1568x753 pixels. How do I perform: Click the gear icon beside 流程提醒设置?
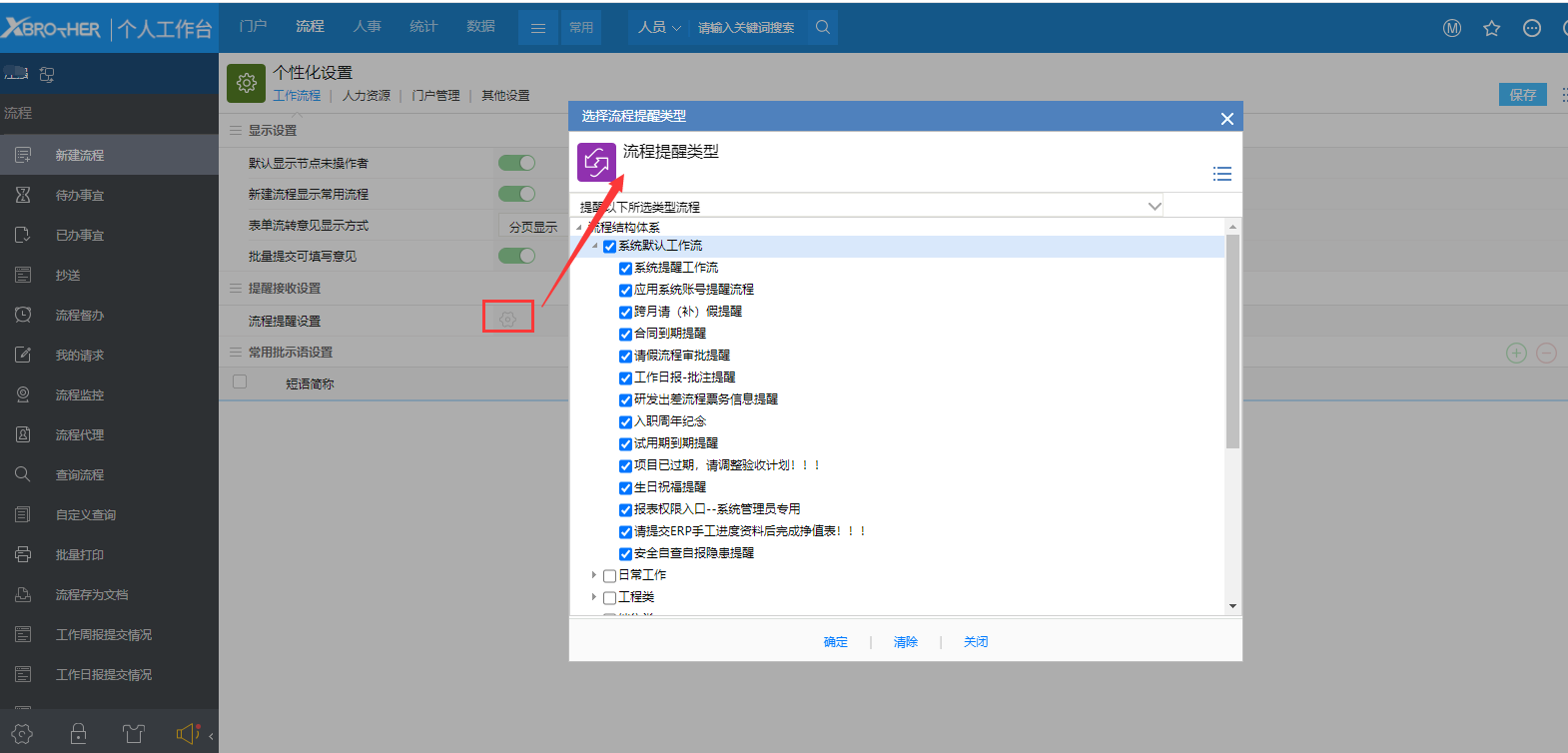pos(507,320)
